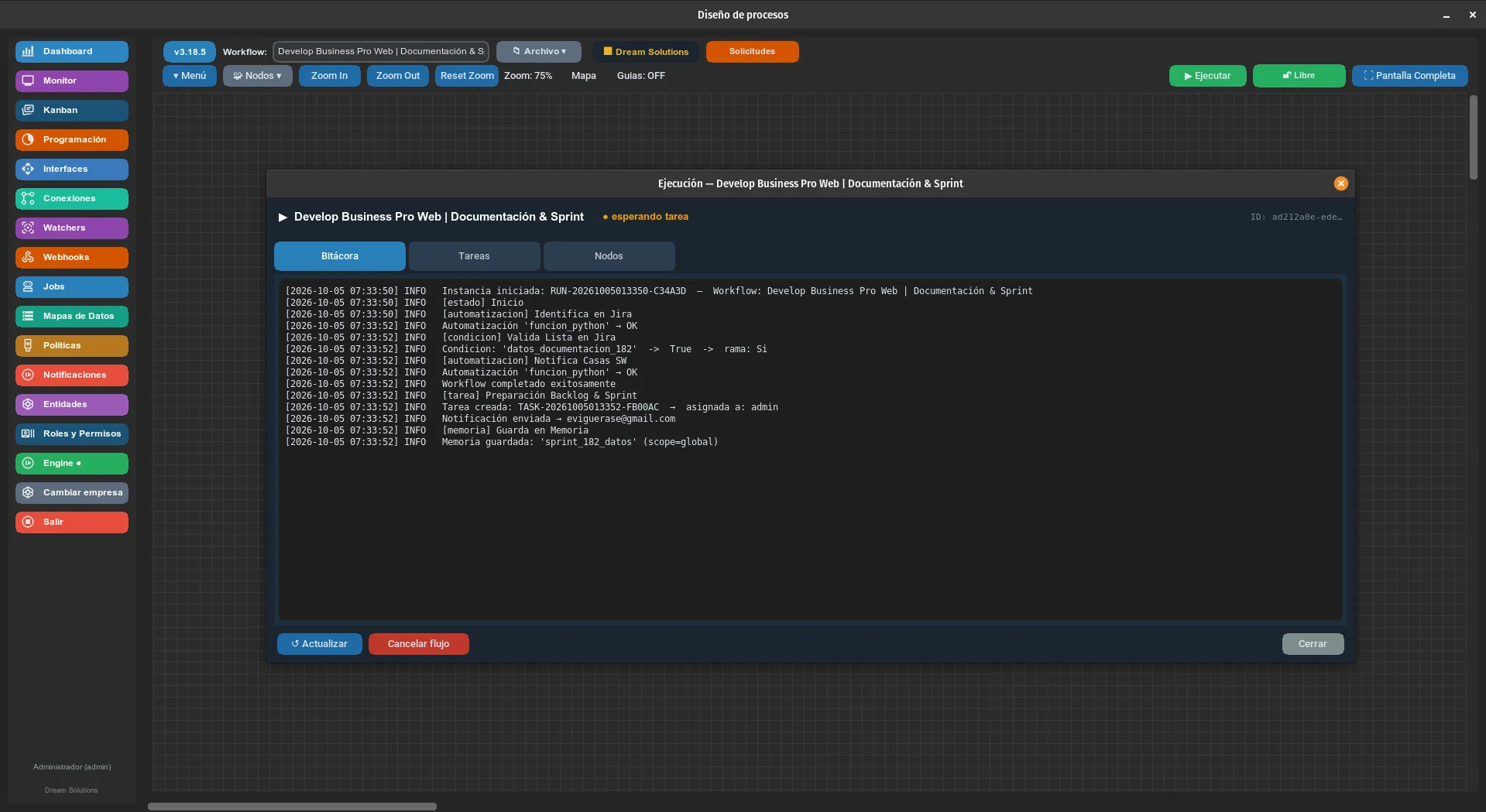Click the Actualizar refresh button
The width and height of the screenshot is (1486, 812).
320,644
